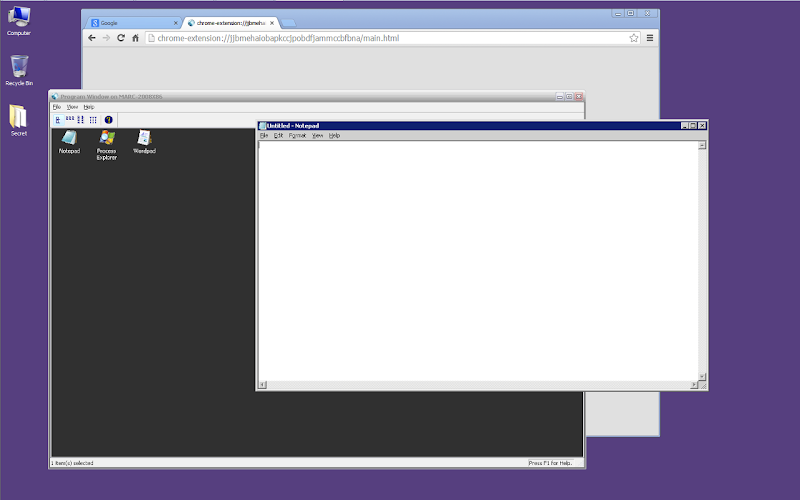Switch Program Window to list view
Screen dimensions: 800x500
click(x=81, y=120)
